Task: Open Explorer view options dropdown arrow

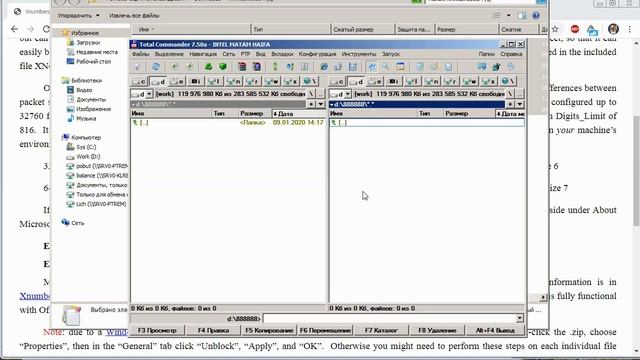Action: point(508,16)
